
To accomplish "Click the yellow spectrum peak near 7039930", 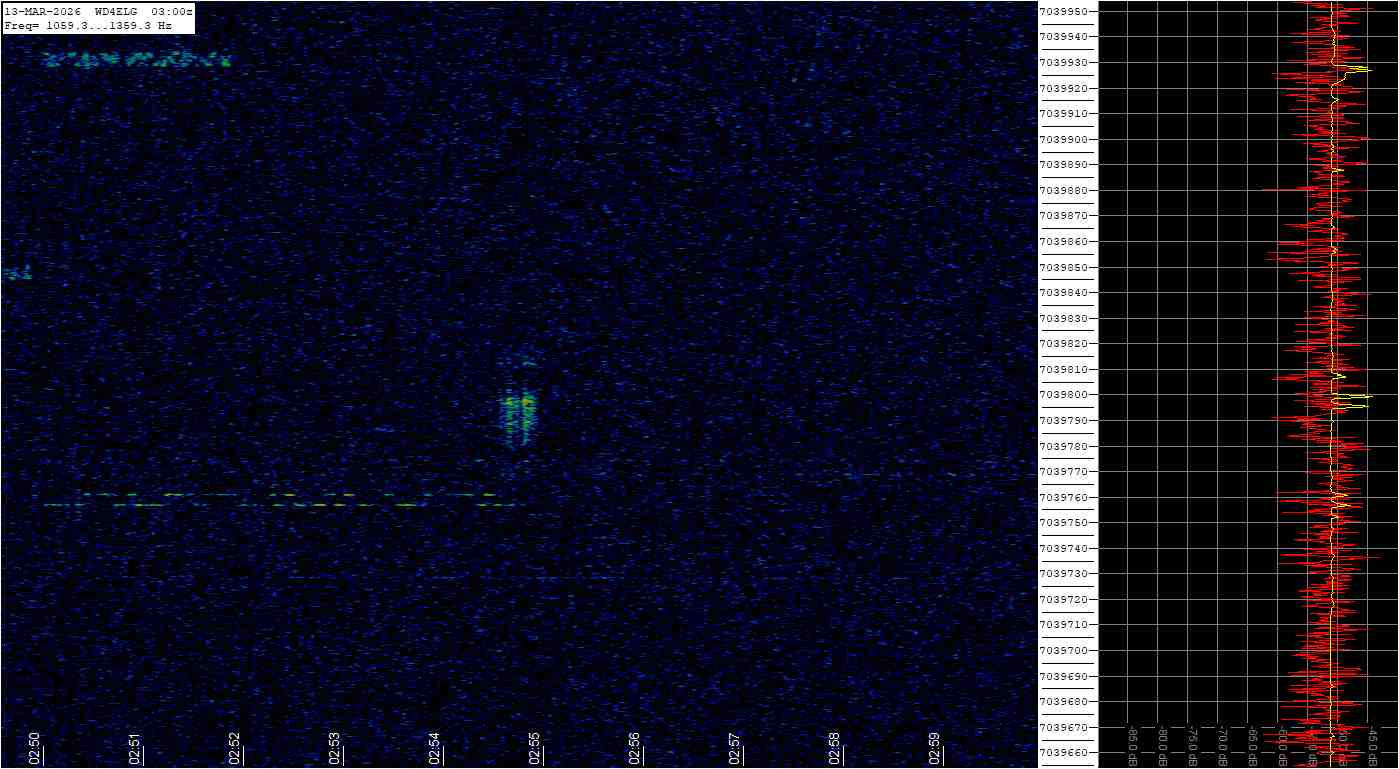I will pyautogui.click(x=1358, y=69).
